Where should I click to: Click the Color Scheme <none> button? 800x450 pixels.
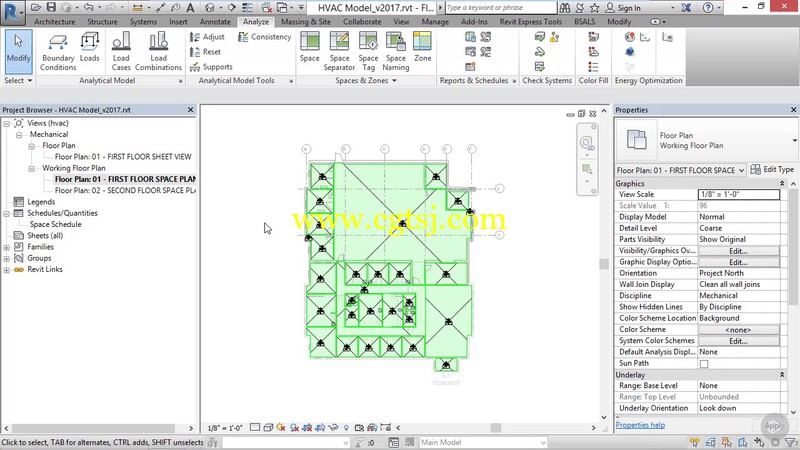(738, 330)
